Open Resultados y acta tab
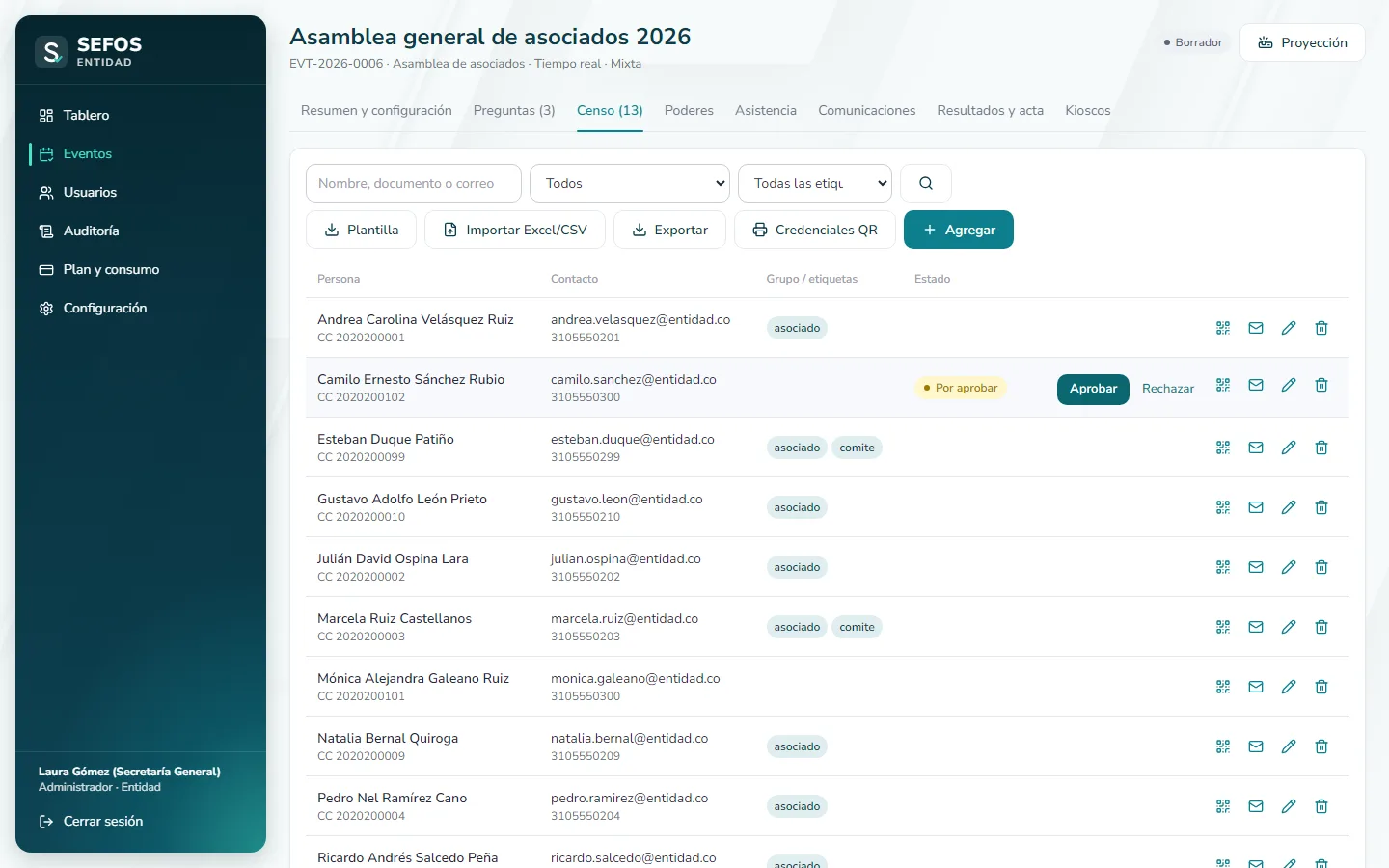The width and height of the screenshot is (1389, 868). coord(991,111)
